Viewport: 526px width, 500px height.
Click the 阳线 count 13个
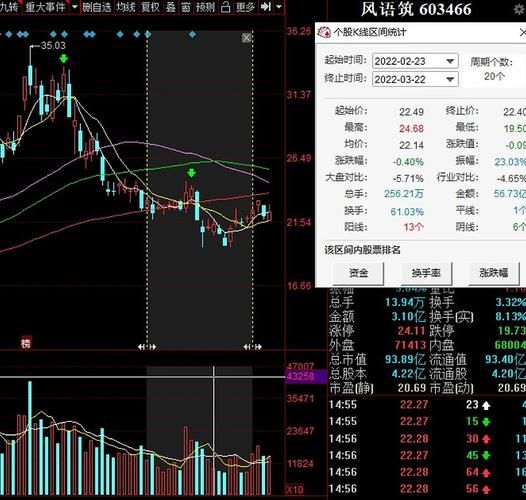coord(414,227)
